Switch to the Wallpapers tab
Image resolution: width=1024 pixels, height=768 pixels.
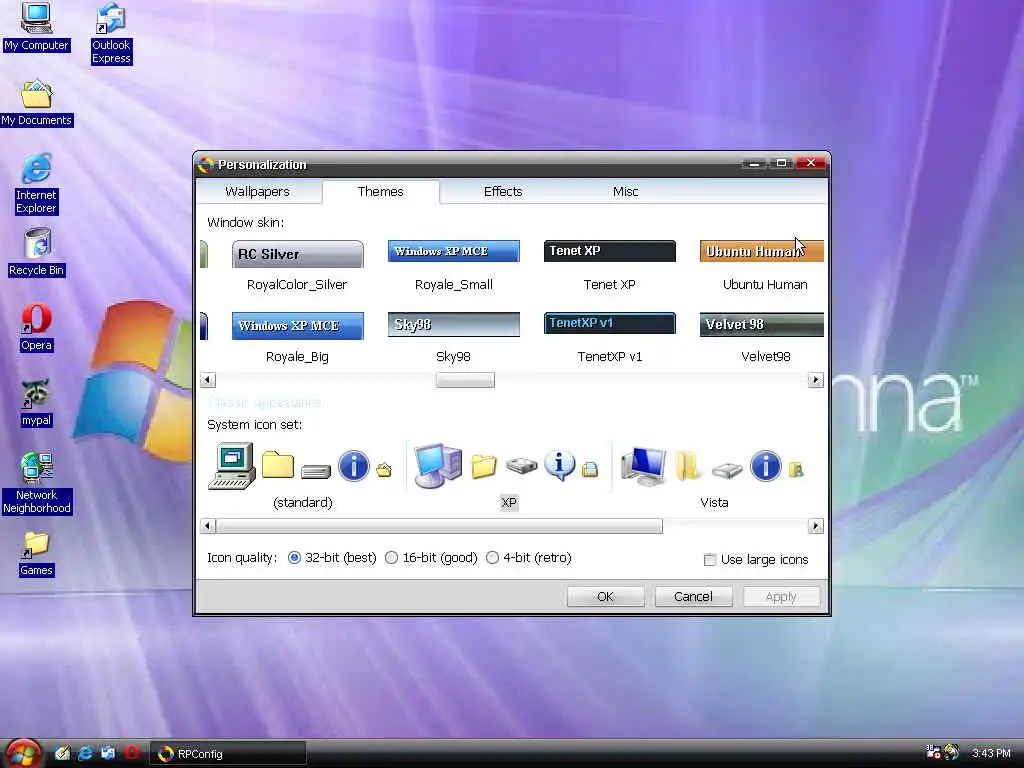pyautogui.click(x=257, y=191)
